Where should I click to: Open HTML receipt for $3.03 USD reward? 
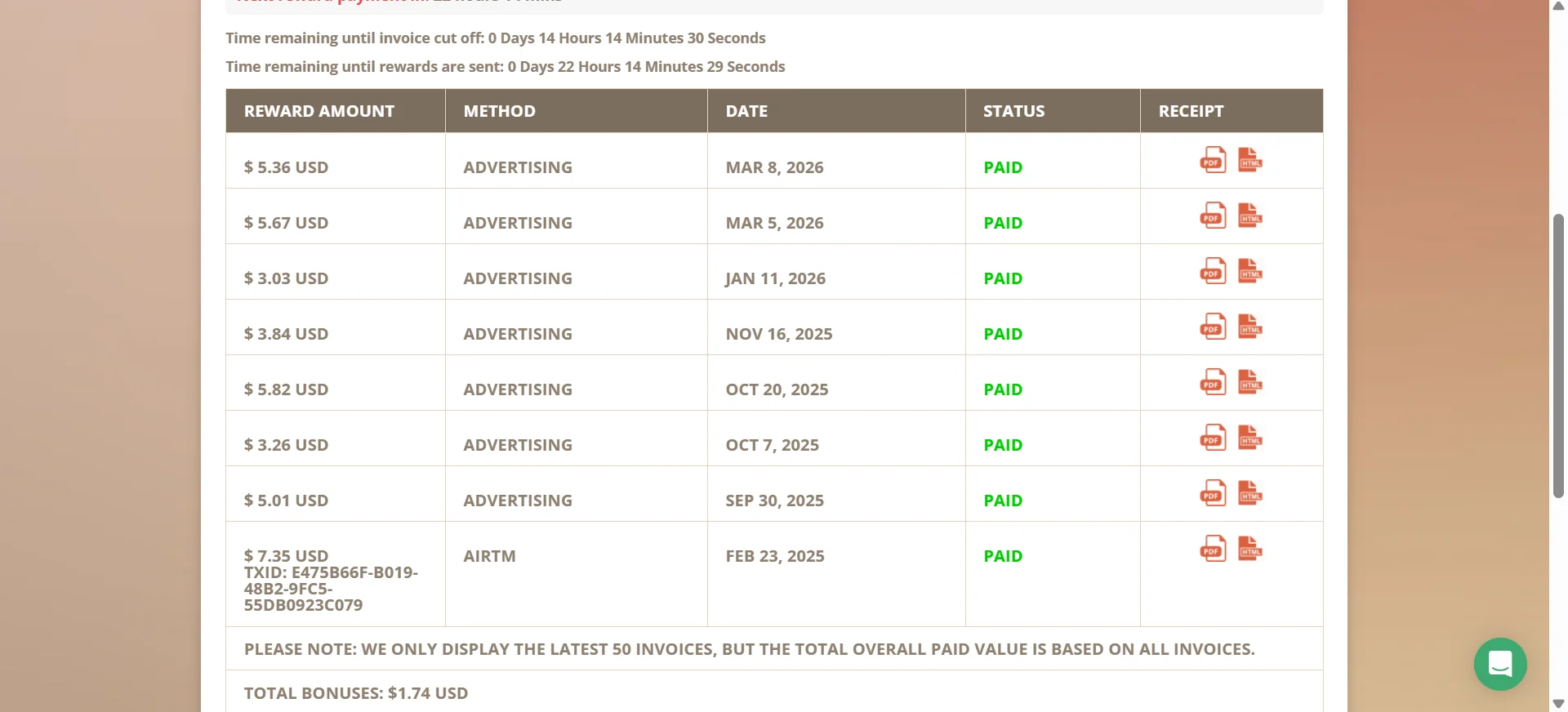point(1249,271)
